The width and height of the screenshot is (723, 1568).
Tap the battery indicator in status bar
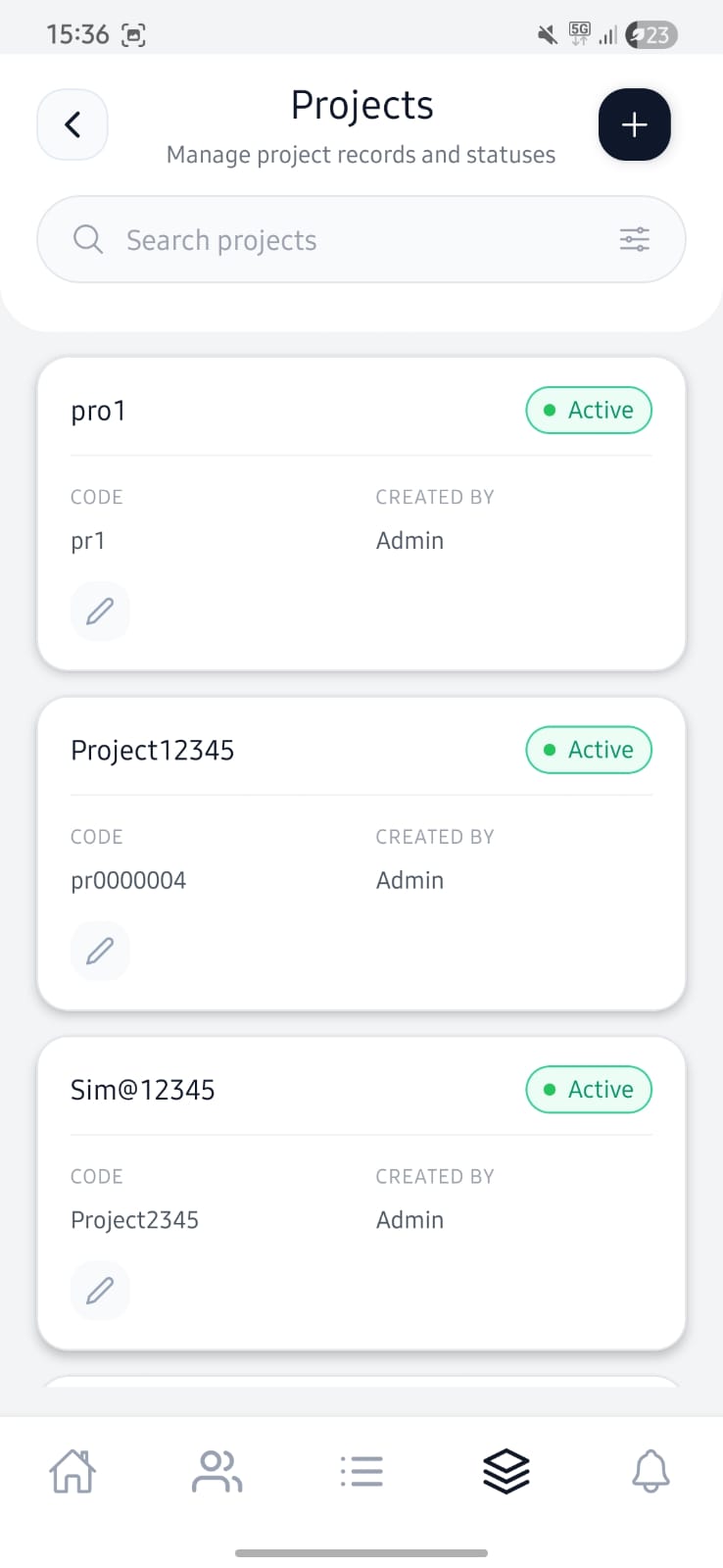coord(651,35)
